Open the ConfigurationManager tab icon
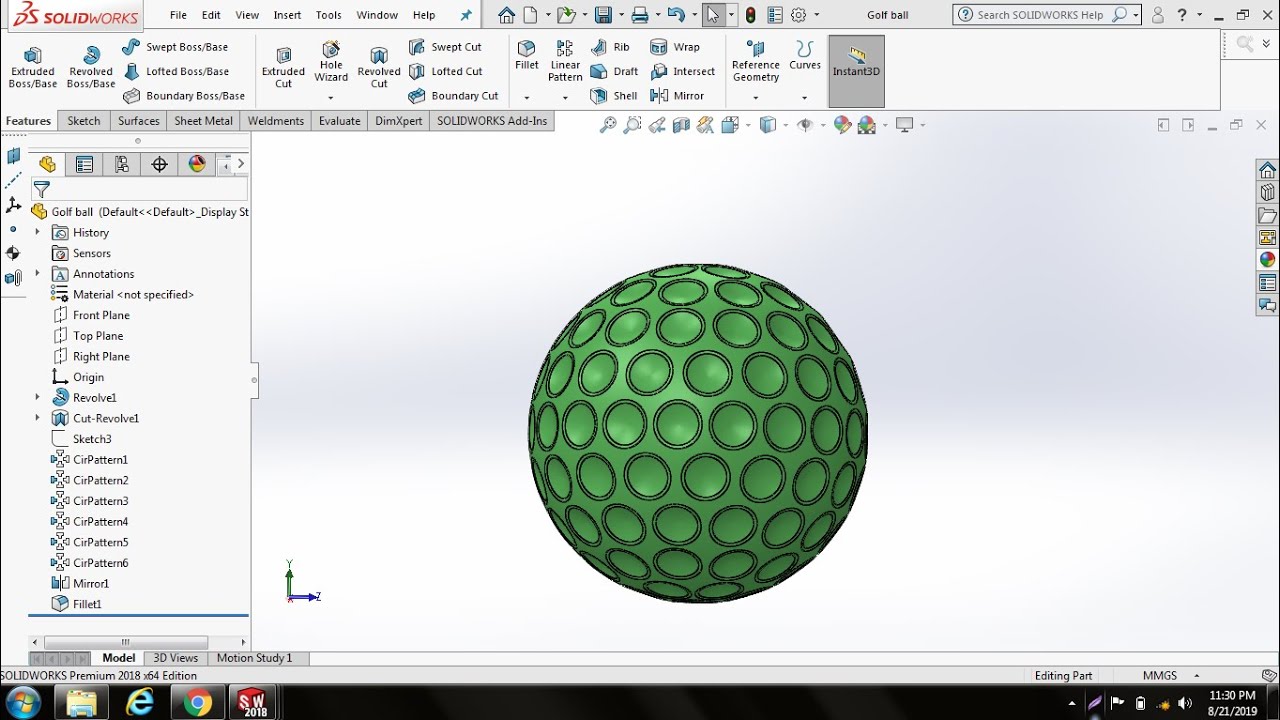The width and height of the screenshot is (1280, 720). 122,165
